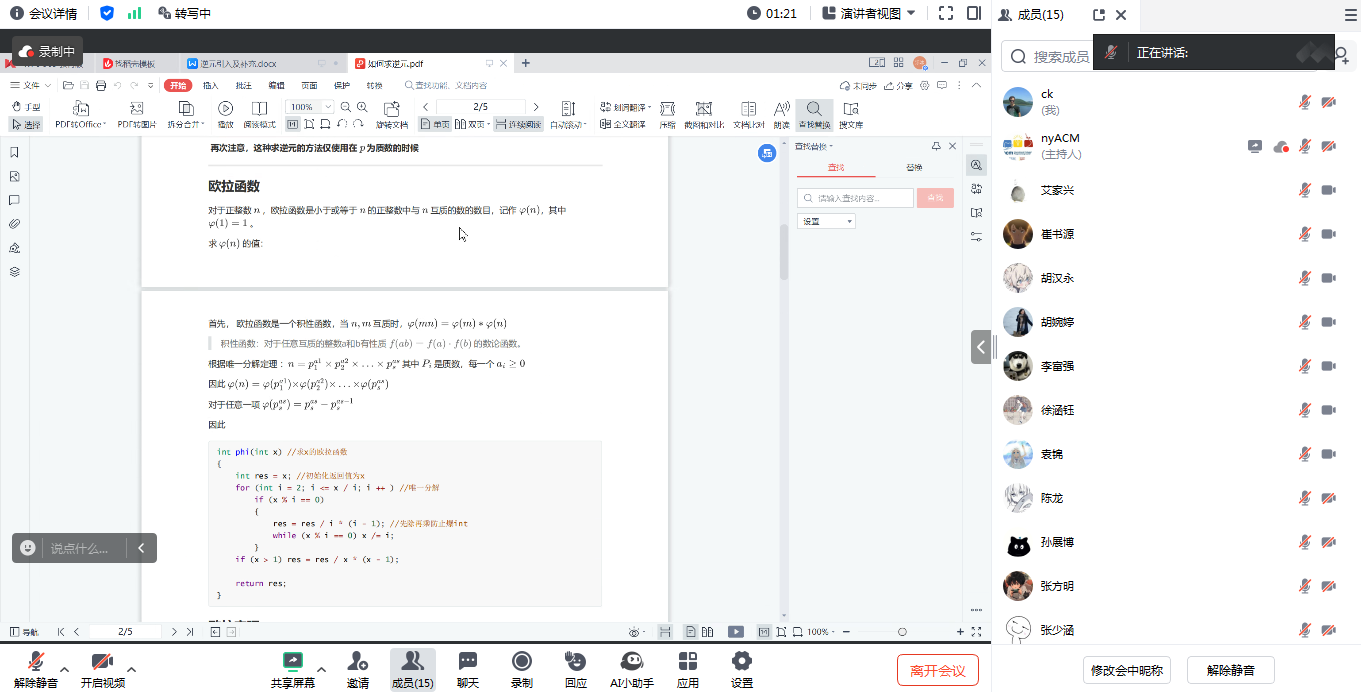Enter fullscreen mode from top bar
Image resolution: width=1361 pixels, height=692 pixels.
point(946,13)
